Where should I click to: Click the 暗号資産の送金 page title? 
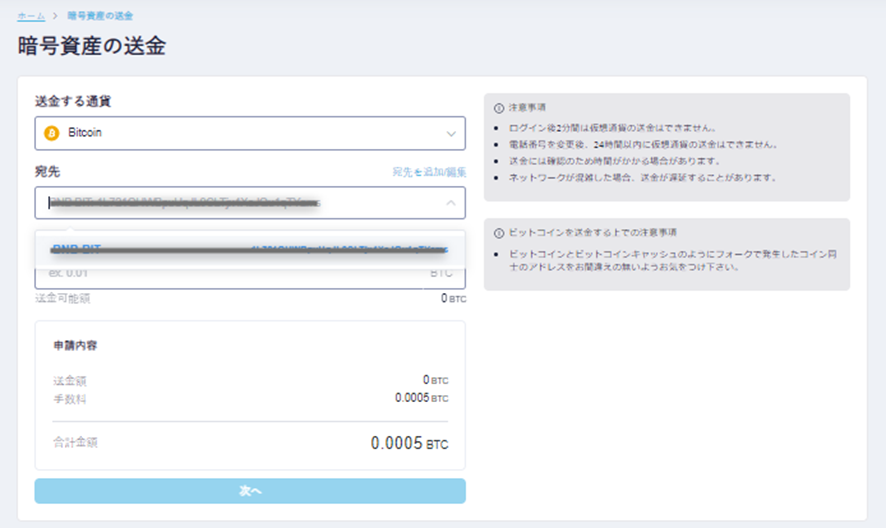click(92, 46)
